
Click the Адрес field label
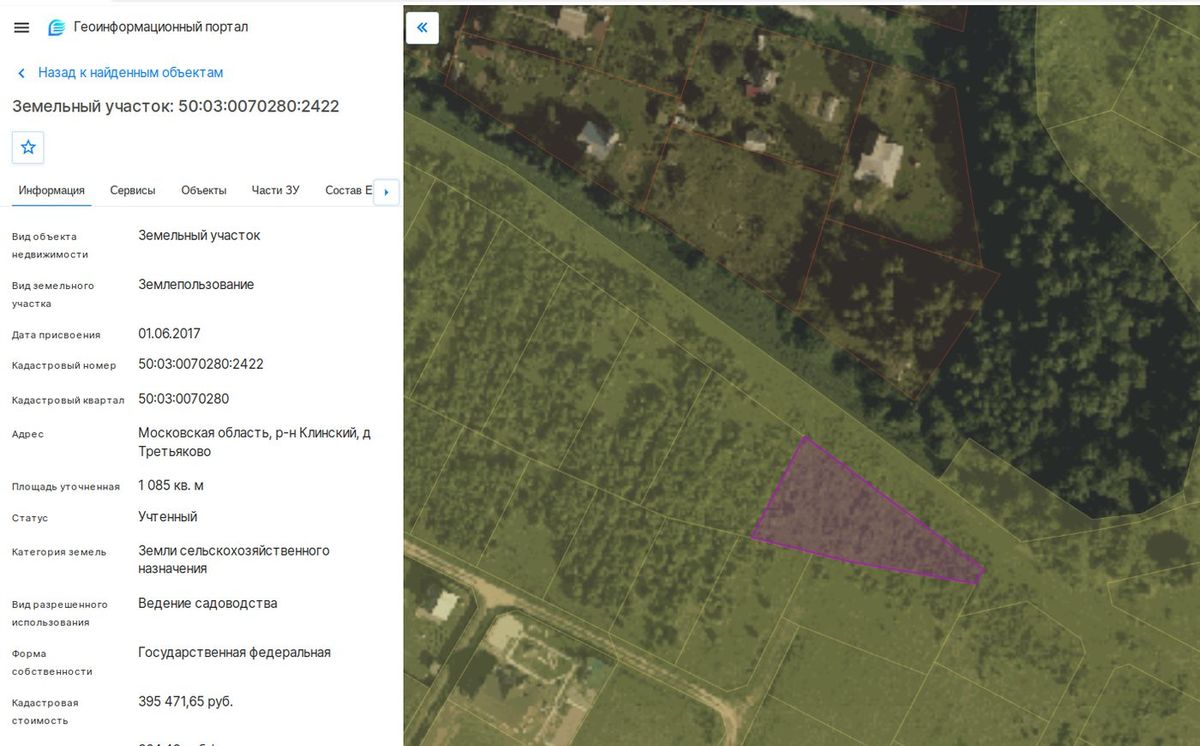(x=28, y=435)
